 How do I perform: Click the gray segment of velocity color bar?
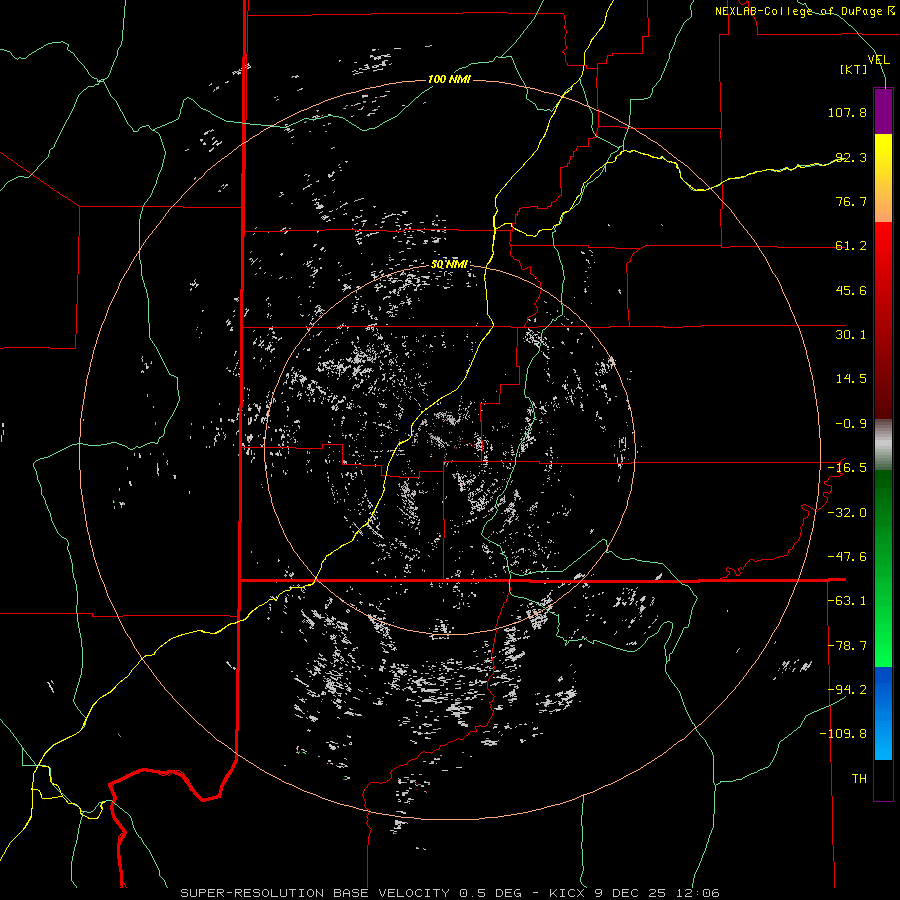tap(883, 445)
